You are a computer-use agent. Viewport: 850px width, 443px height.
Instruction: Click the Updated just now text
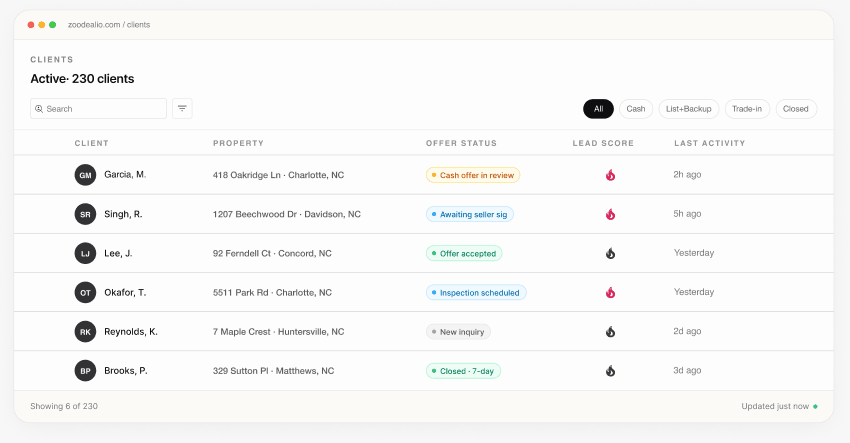(775, 406)
